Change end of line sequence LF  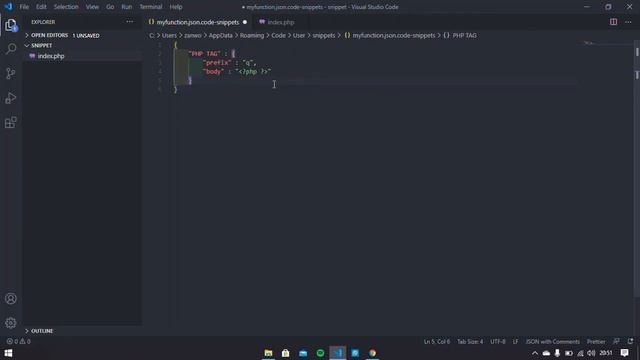tap(515, 341)
